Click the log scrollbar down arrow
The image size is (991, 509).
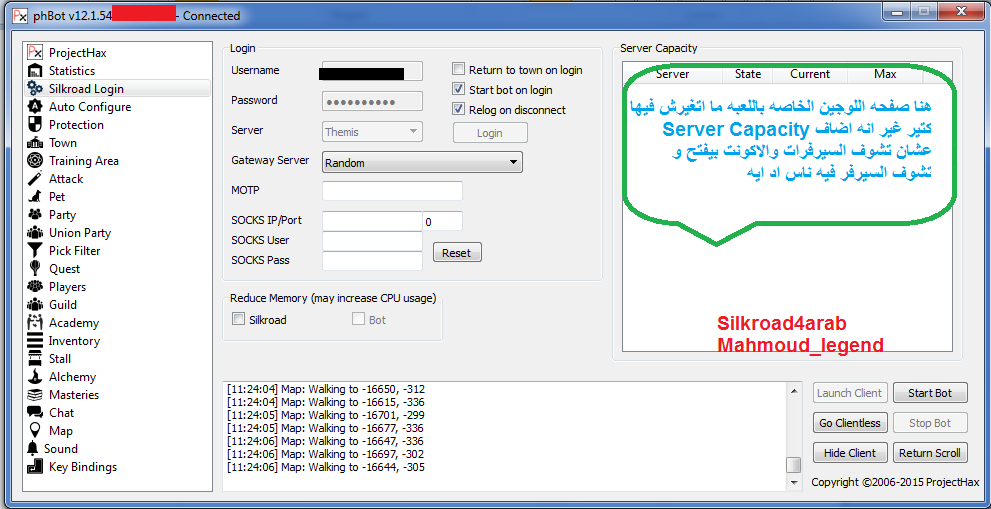pos(794,482)
